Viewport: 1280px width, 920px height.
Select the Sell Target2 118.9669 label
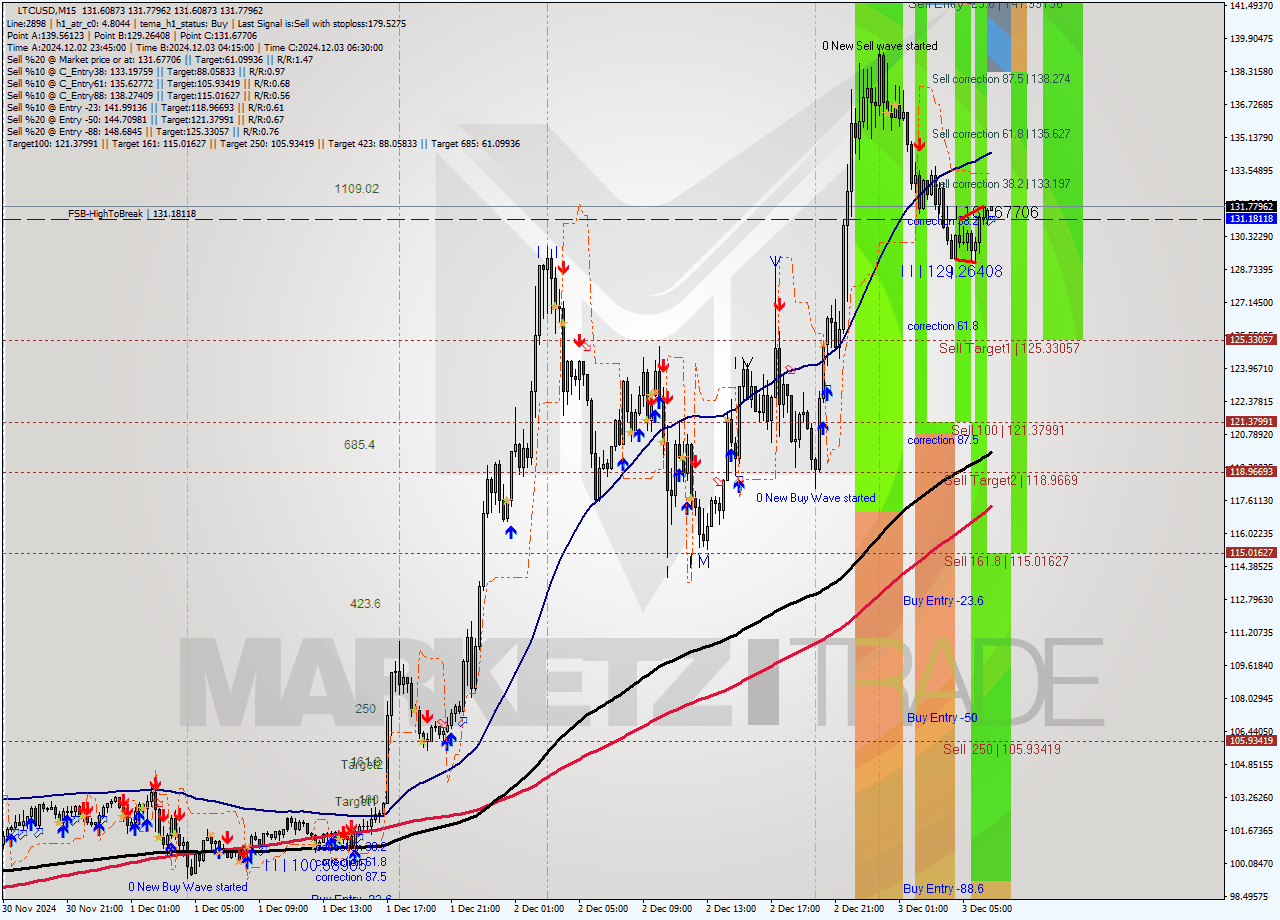tap(1011, 481)
